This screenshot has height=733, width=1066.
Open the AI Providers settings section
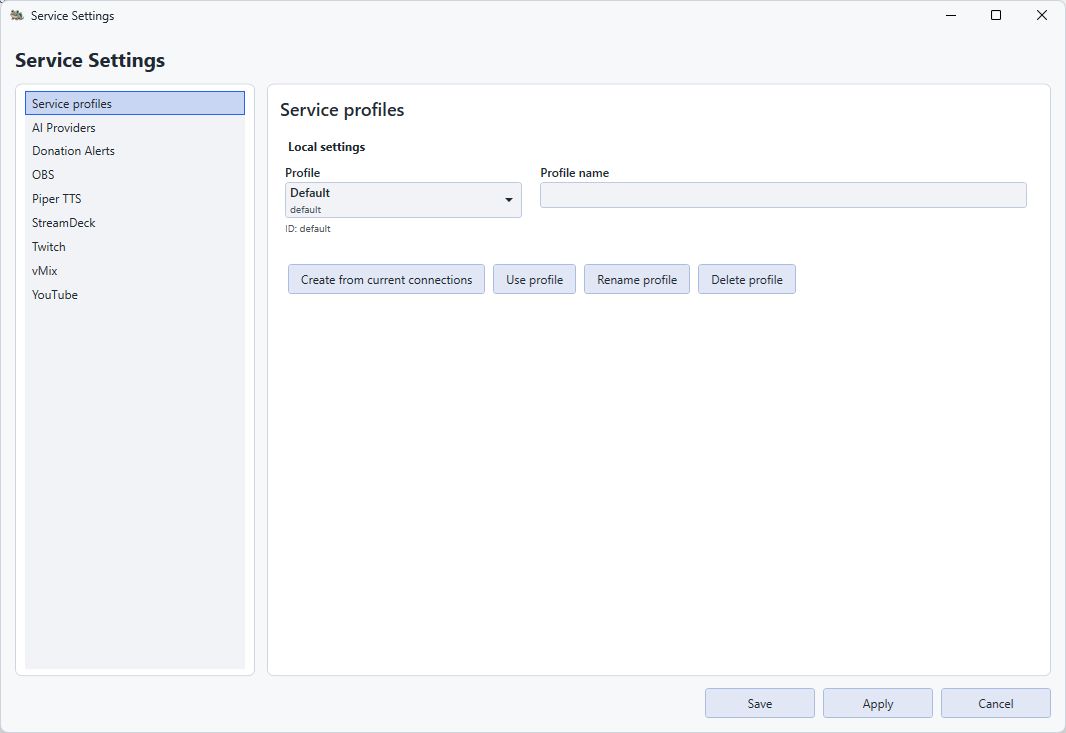(x=135, y=127)
